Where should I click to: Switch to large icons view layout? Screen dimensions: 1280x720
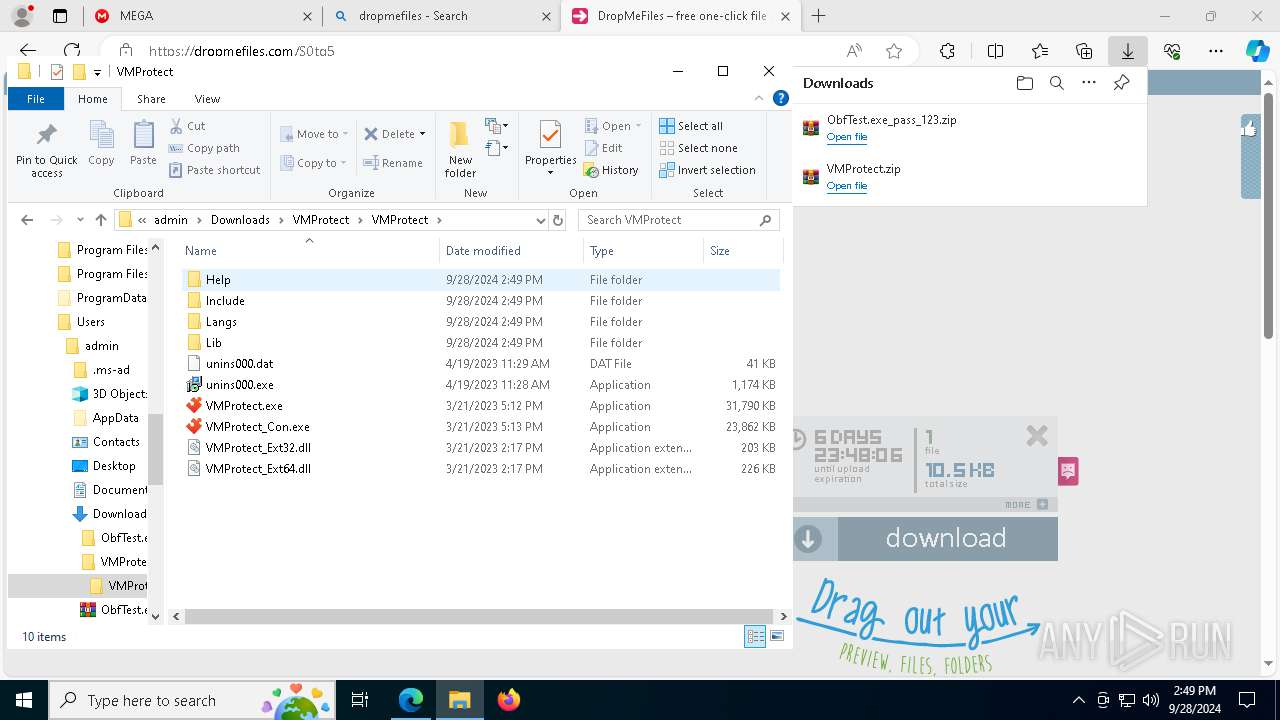pyautogui.click(x=777, y=636)
